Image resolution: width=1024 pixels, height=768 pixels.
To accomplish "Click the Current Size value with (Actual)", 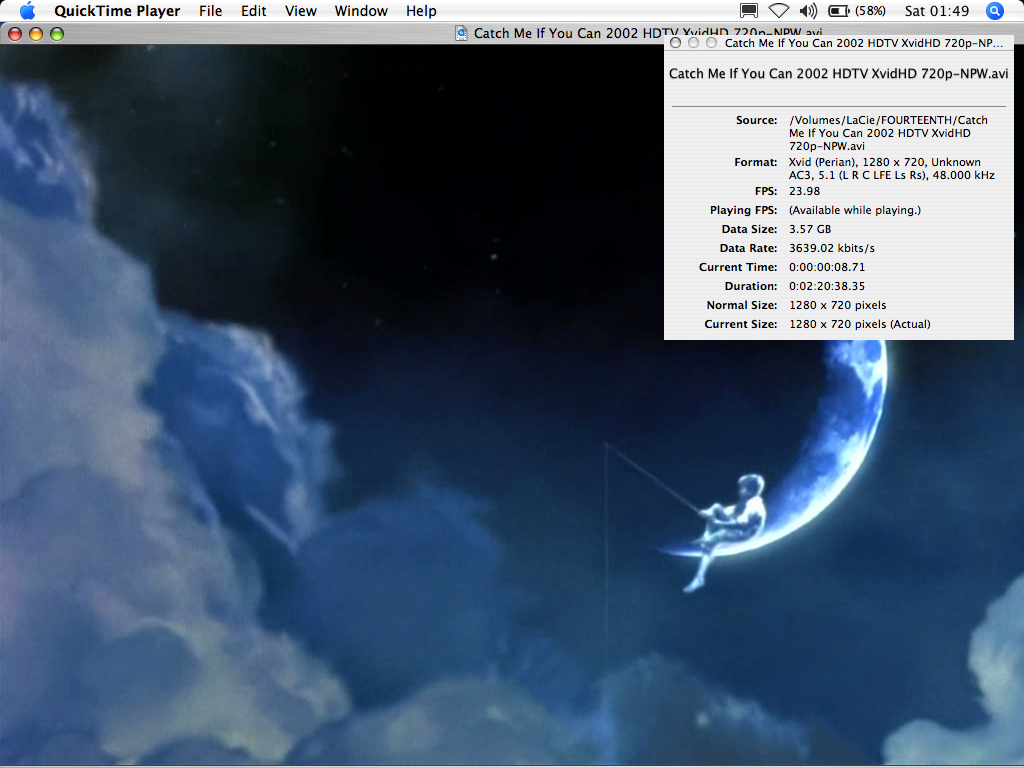I will (859, 324).
